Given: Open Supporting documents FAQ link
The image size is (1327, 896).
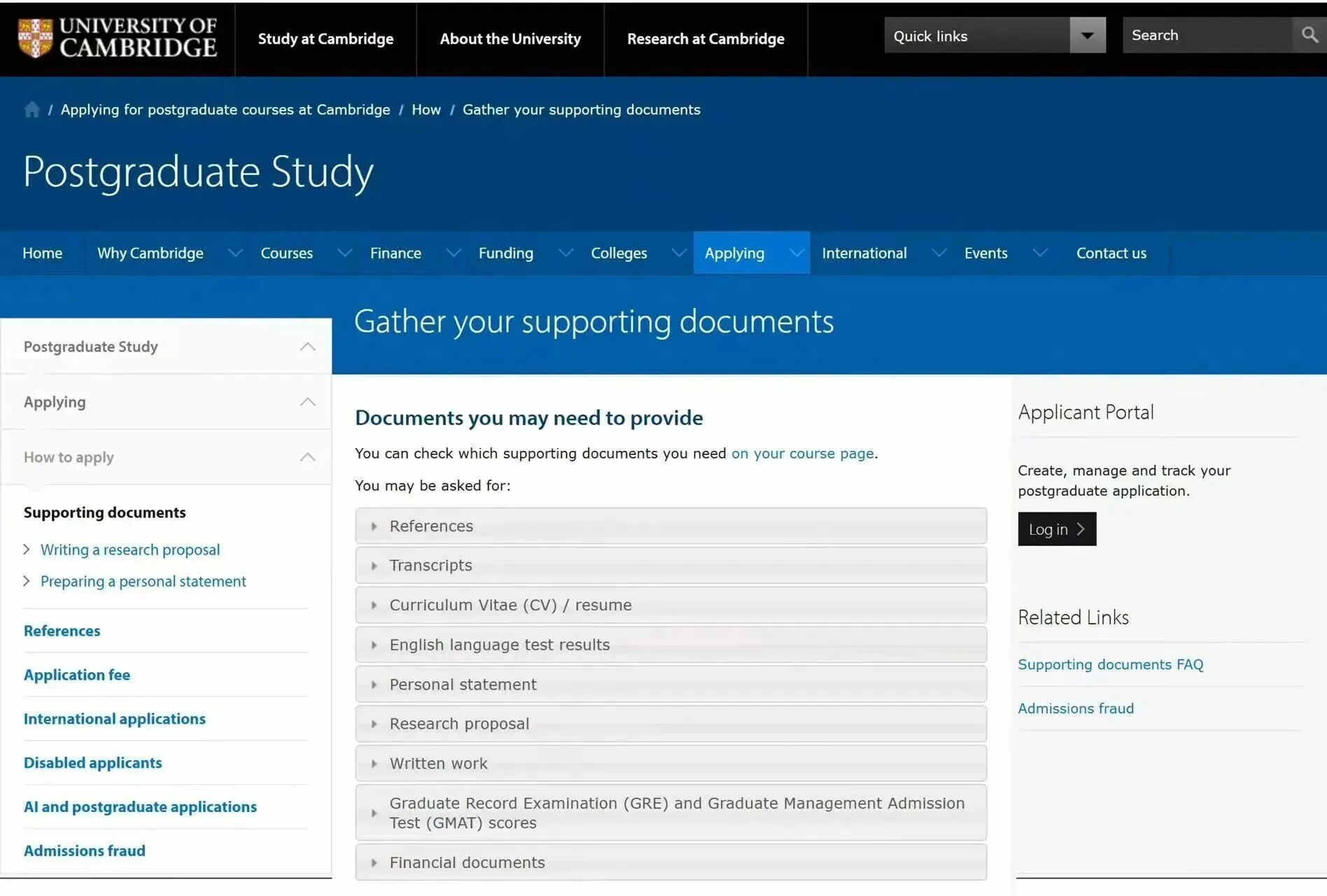Looking at the screenshot, I should tap(1110, 664).
